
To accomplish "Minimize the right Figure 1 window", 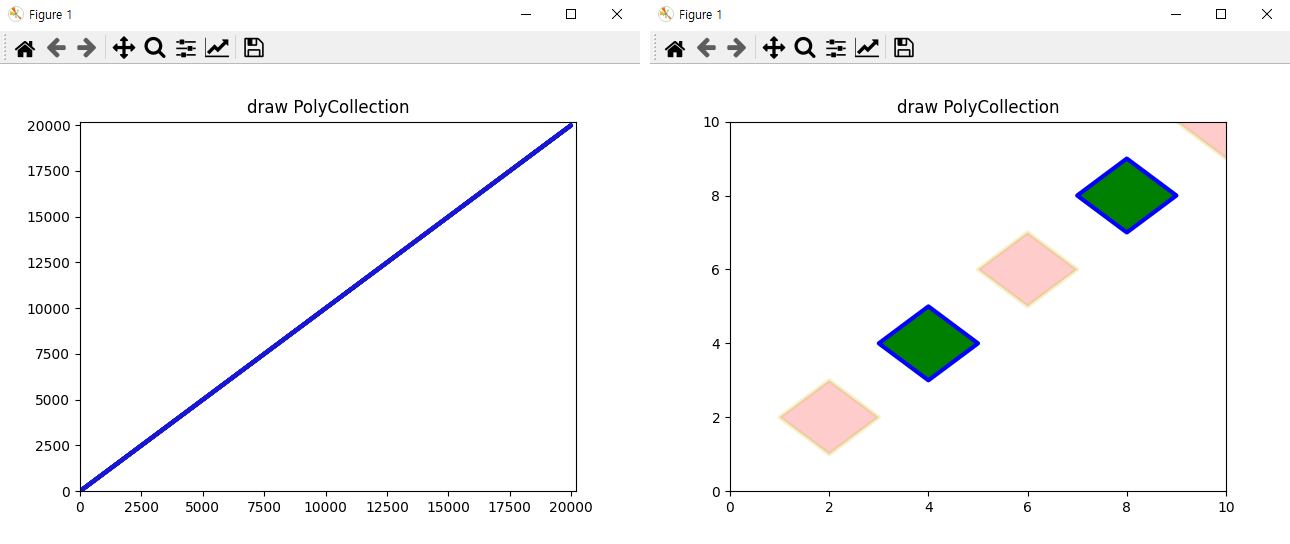I will click(x=1175, y=14).
